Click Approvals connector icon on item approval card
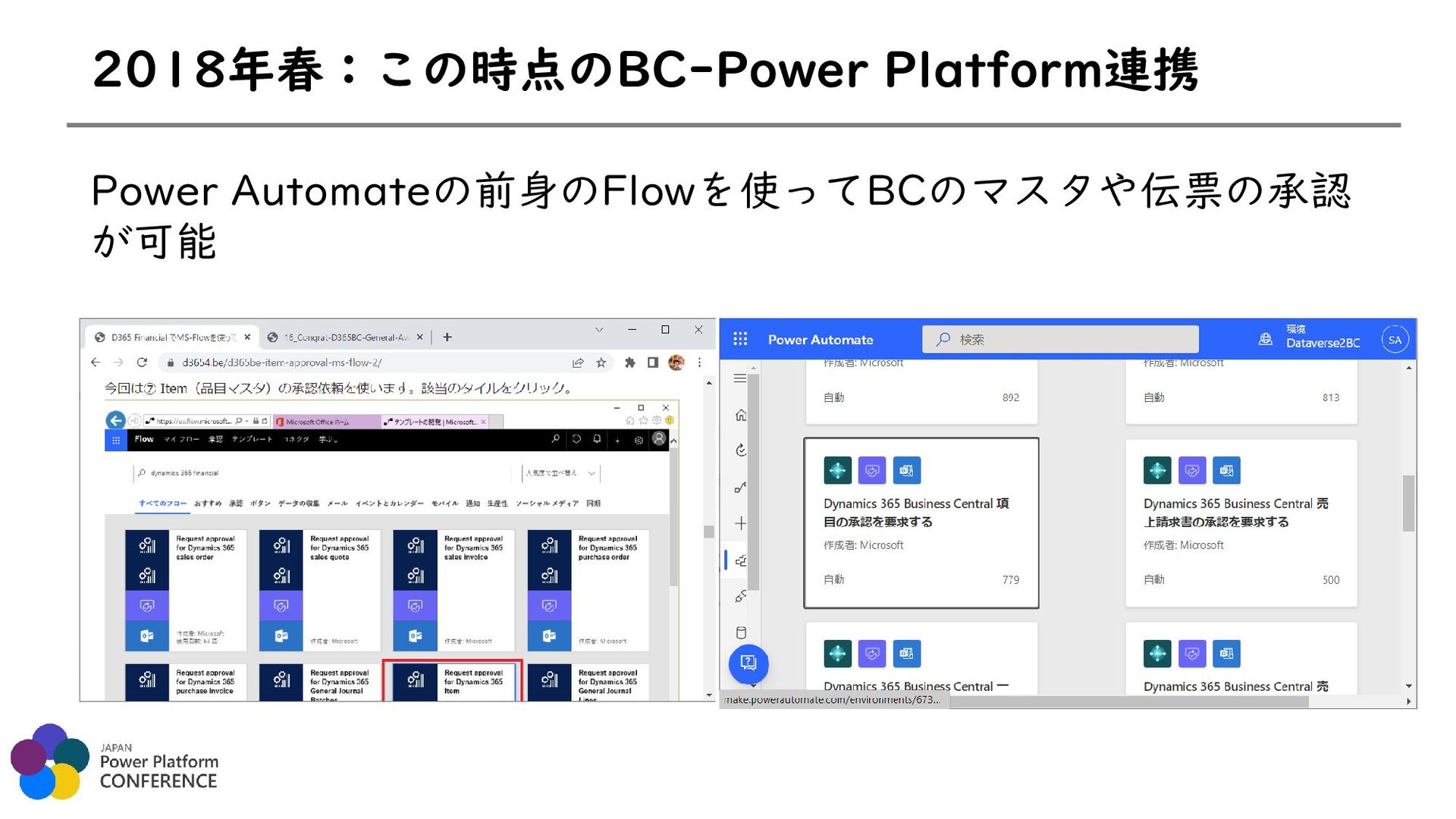 [x=872, y=470]
